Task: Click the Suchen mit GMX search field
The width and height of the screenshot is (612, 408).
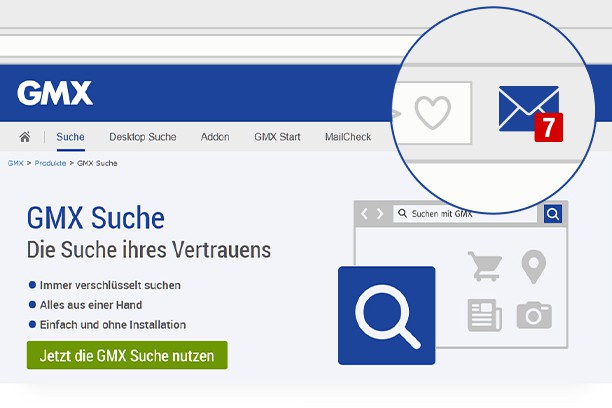Action: pos(464,214)
